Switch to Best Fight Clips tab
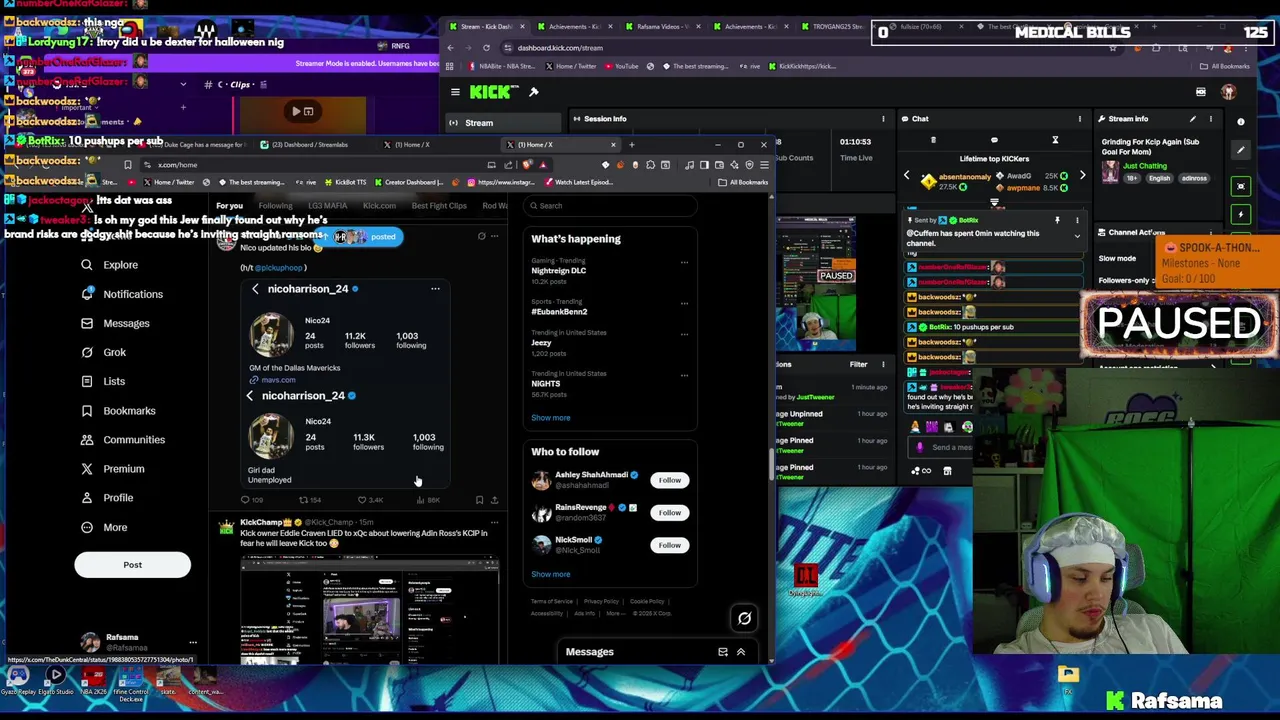1280x720 pixels. 439,206
